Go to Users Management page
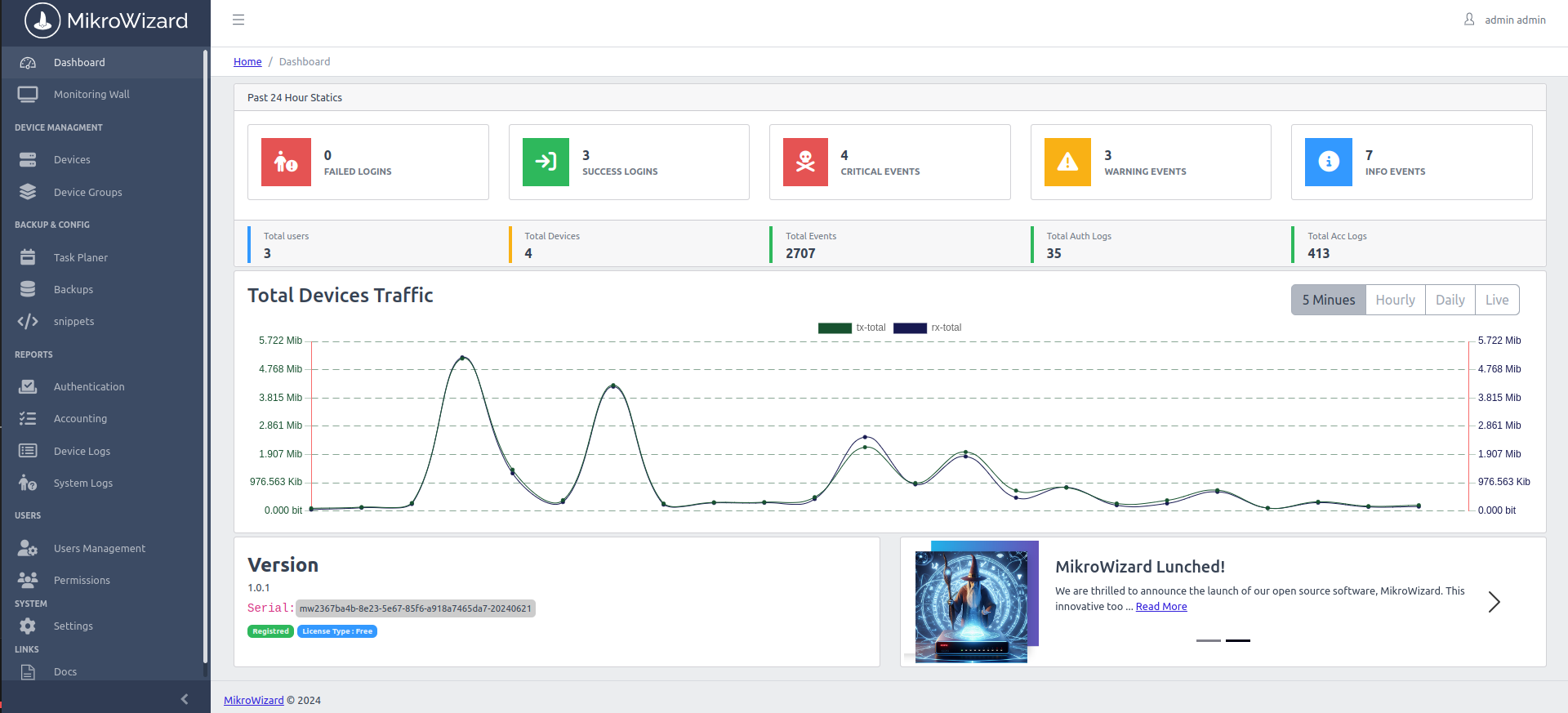The image size is (1568, 713). (99, 549)
